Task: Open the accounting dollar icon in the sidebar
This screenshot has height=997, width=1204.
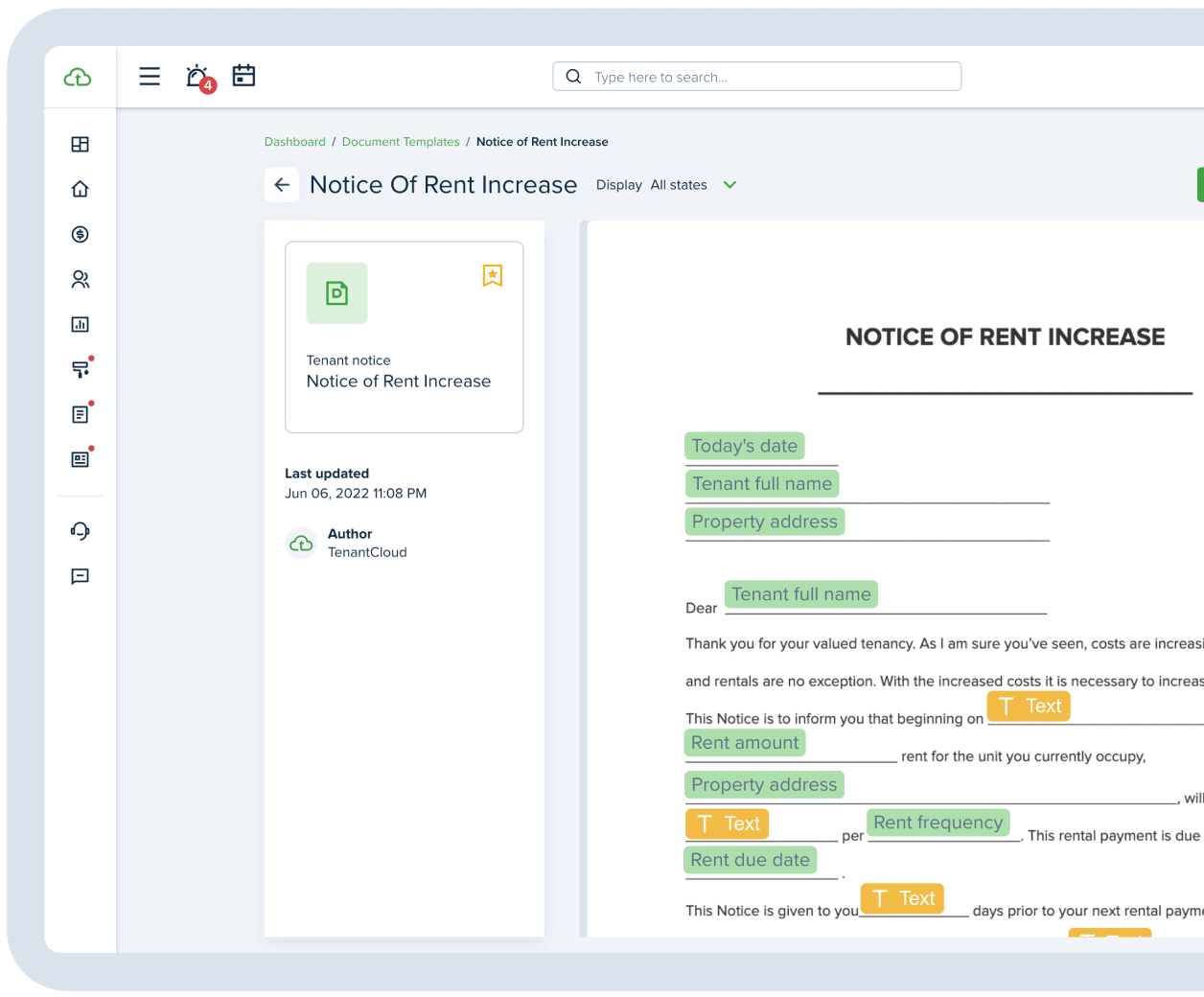Action: pos(80,234)
